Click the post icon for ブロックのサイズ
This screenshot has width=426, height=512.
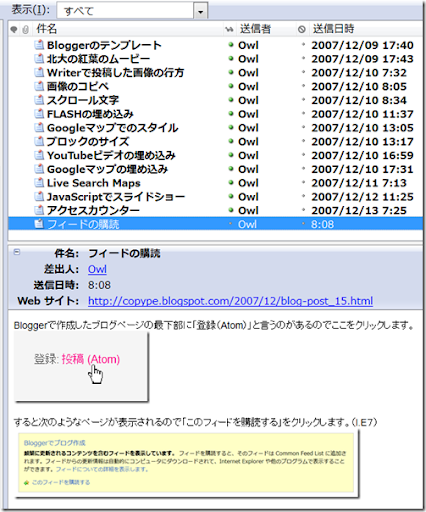pos(39,141)
